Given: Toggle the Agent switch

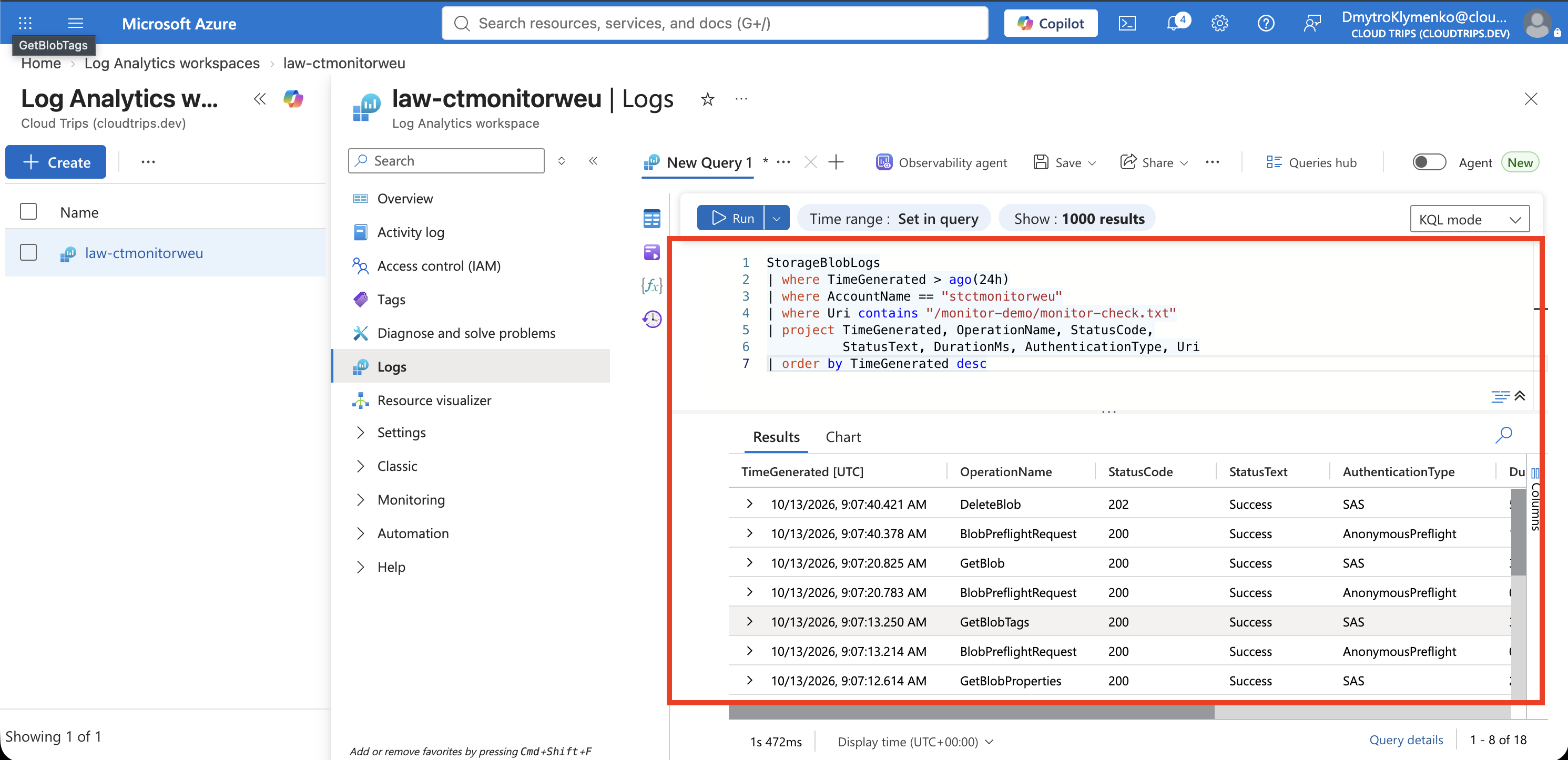Looking at the screenshot, I should point(1429,162).
